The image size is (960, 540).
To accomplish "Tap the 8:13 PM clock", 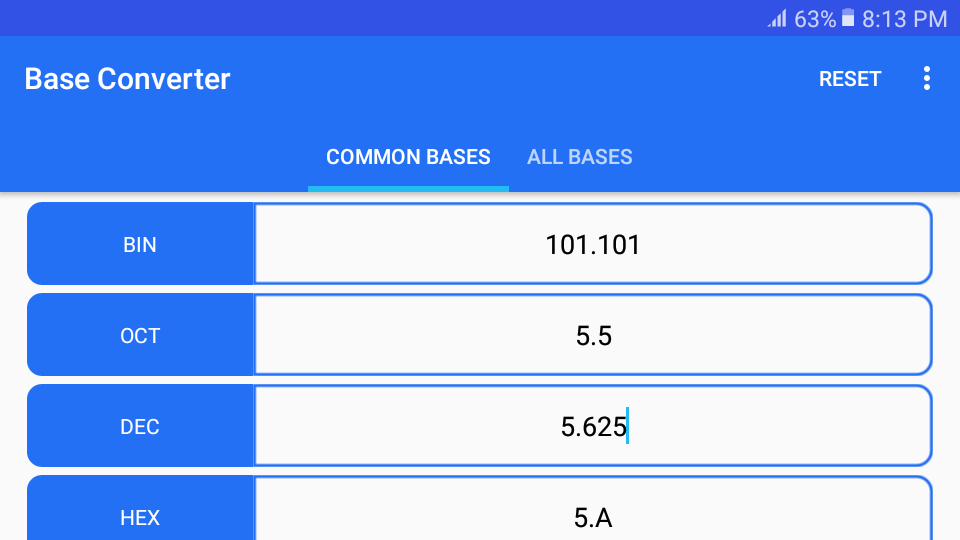I will pyautogui.click(x=904, y=19).
